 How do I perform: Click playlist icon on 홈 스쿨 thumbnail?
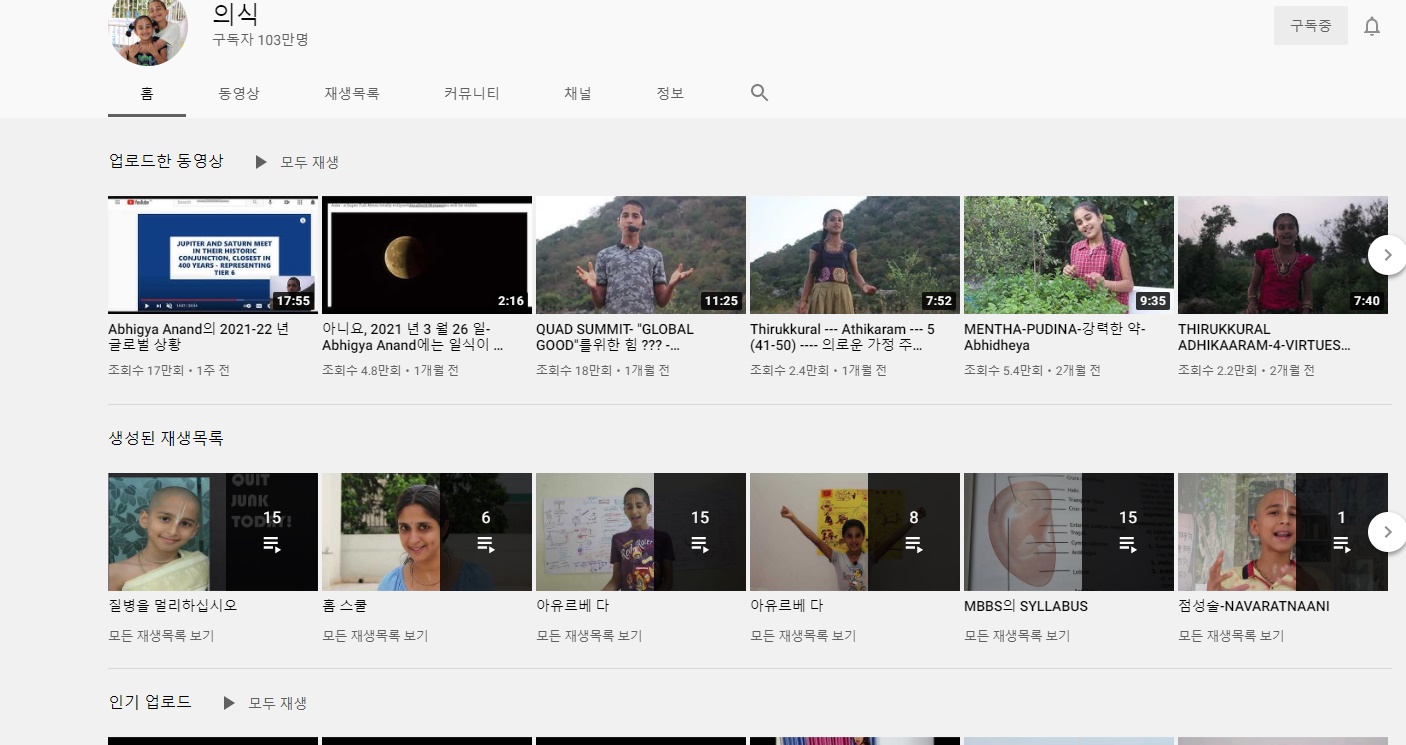coord(485,545)
